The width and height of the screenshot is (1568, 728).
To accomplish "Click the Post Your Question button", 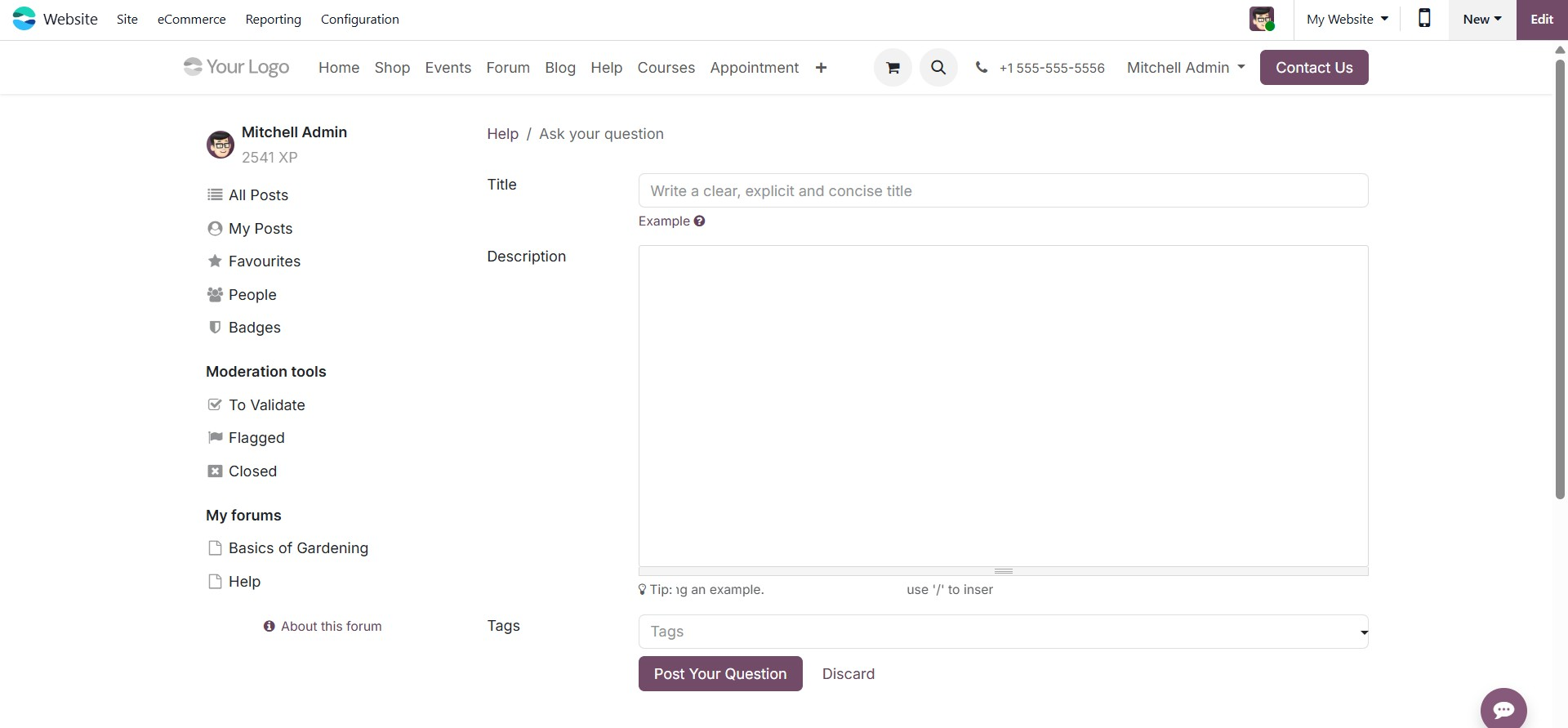I will pos(719,674).
